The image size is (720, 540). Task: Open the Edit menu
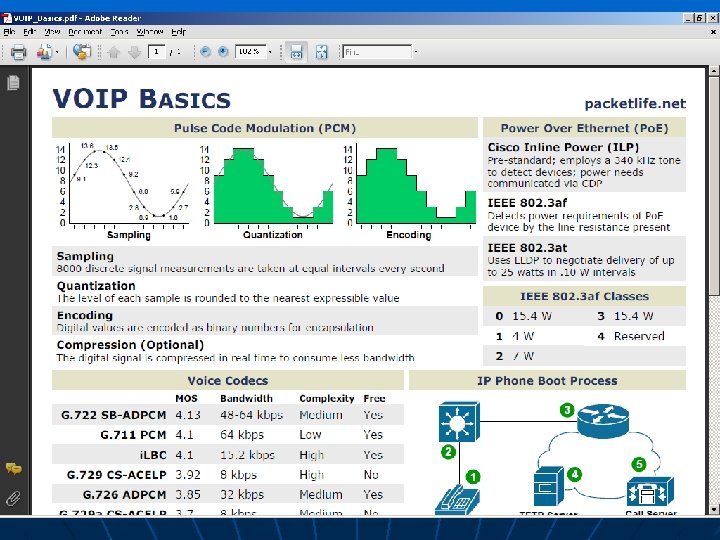(x=29, y=32)
